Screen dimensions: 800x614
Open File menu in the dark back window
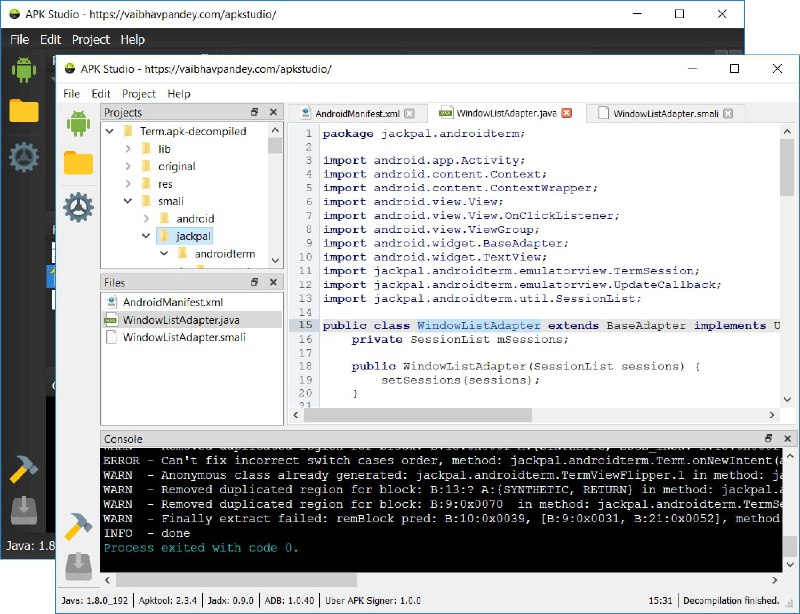19,39
